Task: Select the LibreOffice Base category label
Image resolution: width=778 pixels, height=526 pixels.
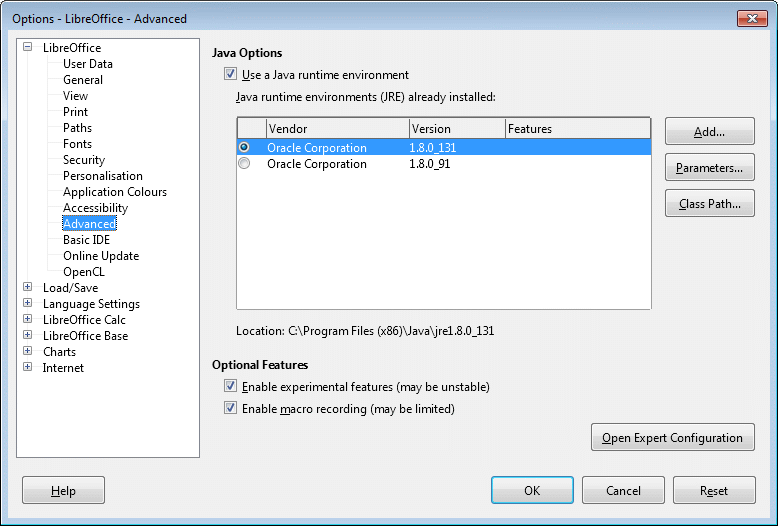Action: point(85,336)
